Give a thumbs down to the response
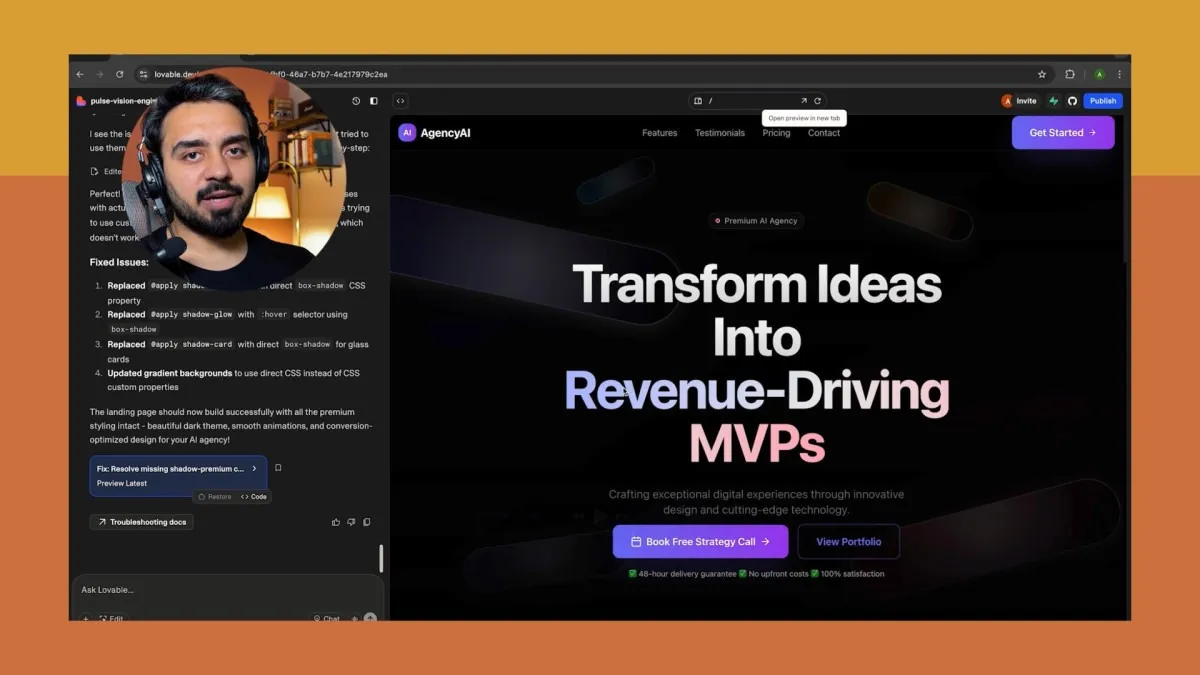The height and width of the screenshot is (675, 1200). (351, 522)
